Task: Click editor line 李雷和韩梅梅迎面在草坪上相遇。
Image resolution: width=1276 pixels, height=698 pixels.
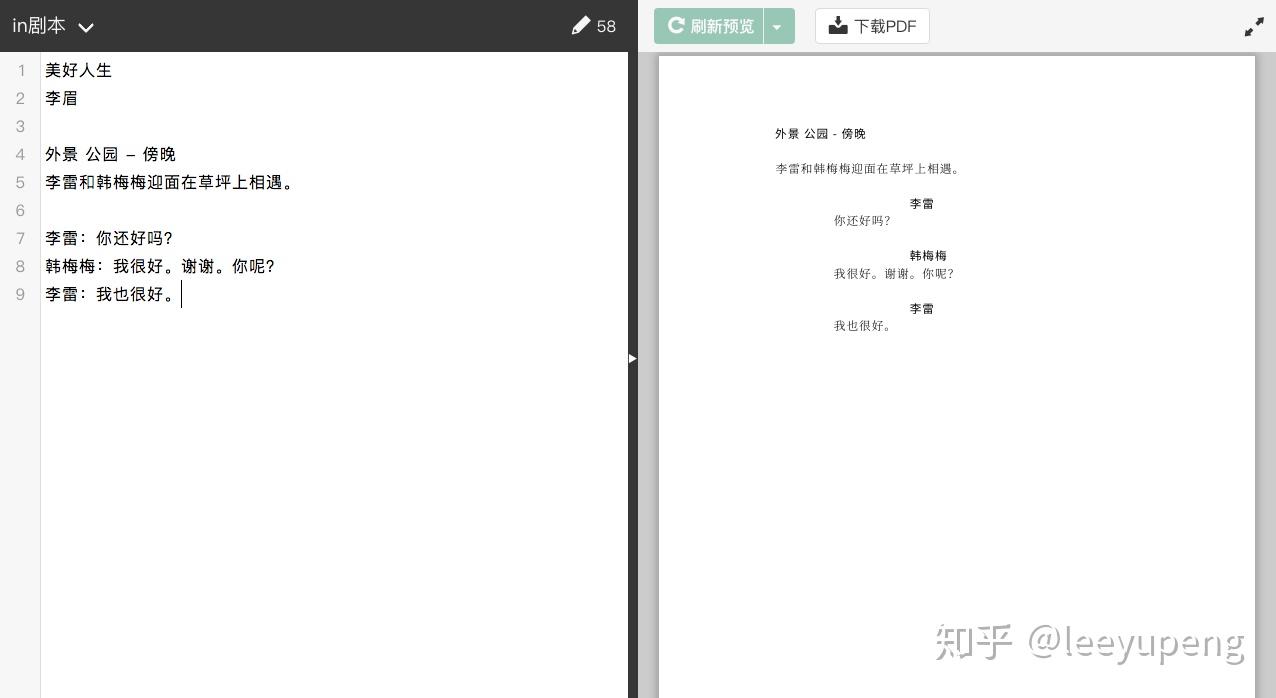Action: point(170,182)
